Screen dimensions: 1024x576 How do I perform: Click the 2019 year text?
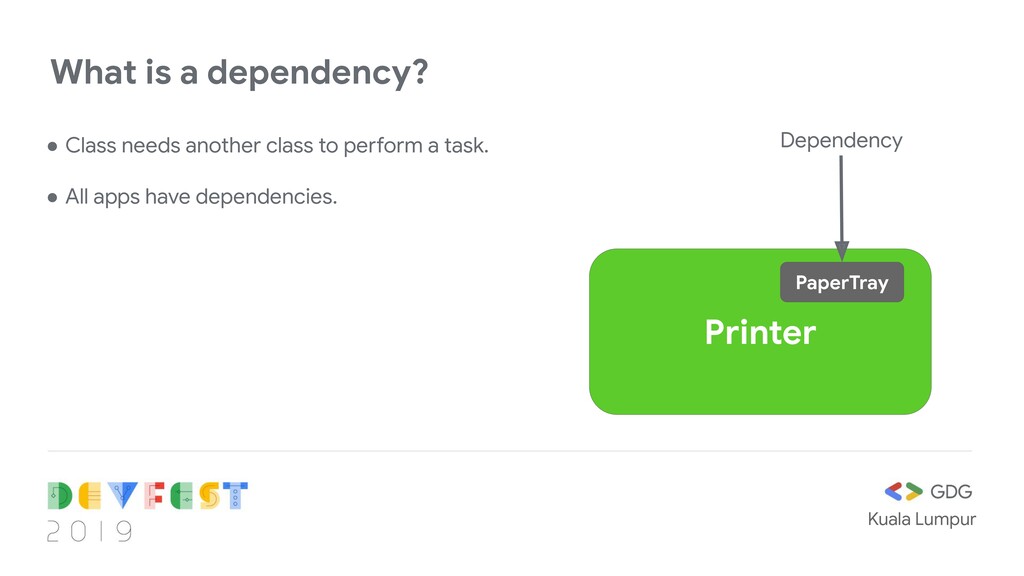tap(90, 532)
